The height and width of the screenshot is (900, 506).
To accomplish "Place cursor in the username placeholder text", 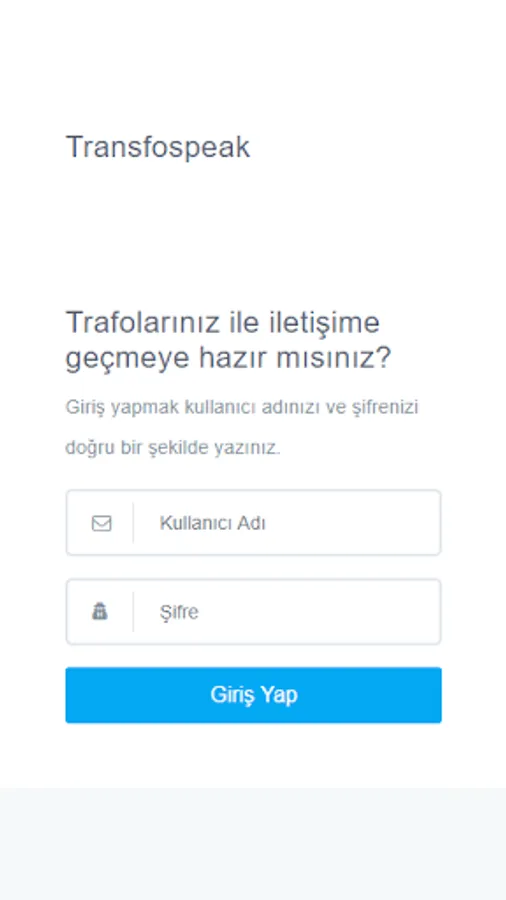I will click(212, 523).
